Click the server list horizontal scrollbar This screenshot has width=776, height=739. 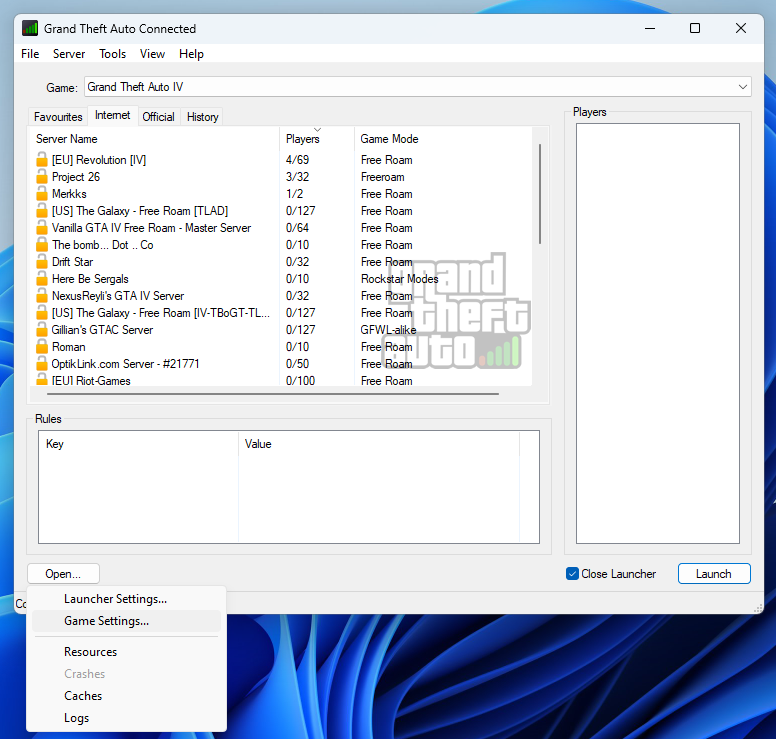pos(273,394)
